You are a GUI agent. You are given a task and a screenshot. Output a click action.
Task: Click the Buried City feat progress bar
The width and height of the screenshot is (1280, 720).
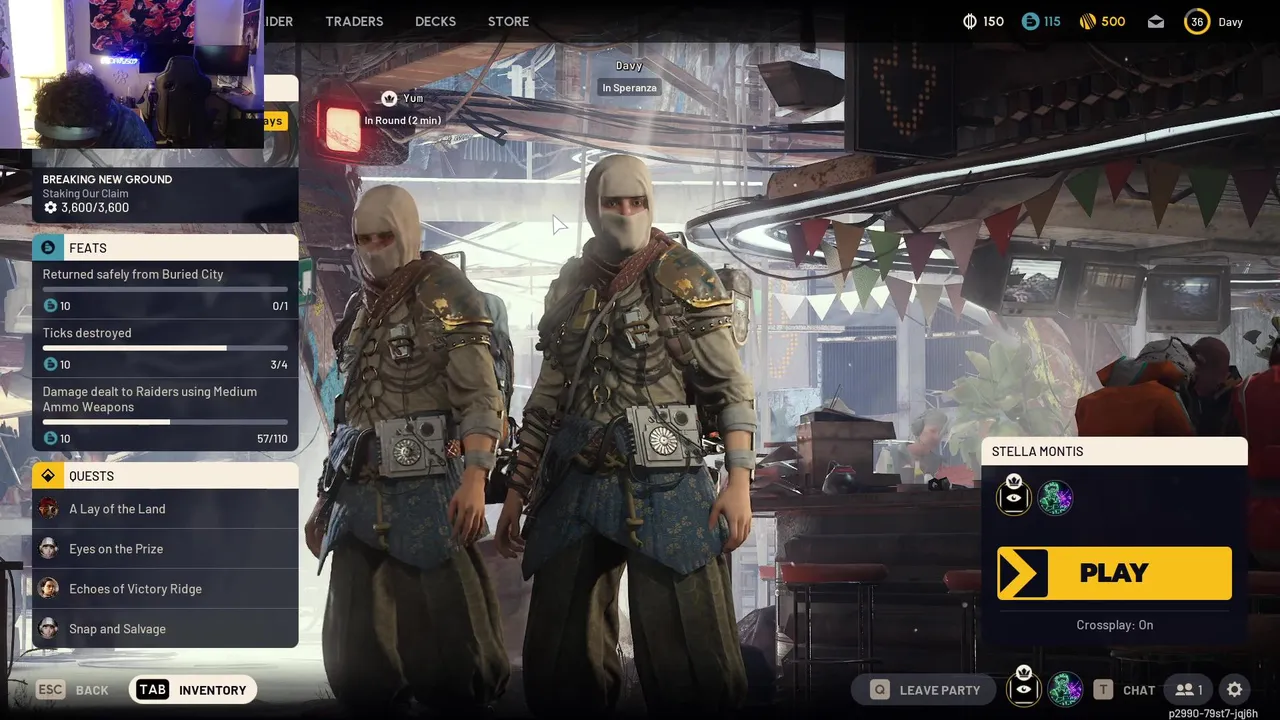click(x=165, y=289)
